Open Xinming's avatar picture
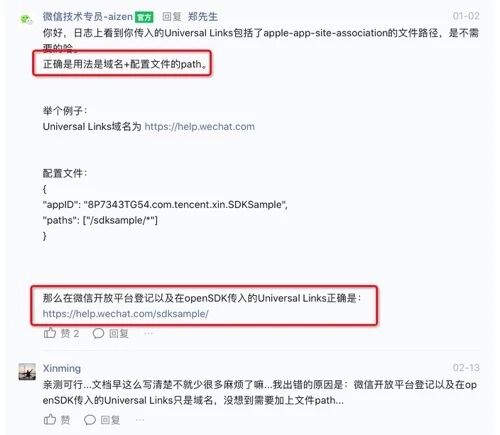The width and height of the screenshot is (500, 435). [x=27, y=372]
